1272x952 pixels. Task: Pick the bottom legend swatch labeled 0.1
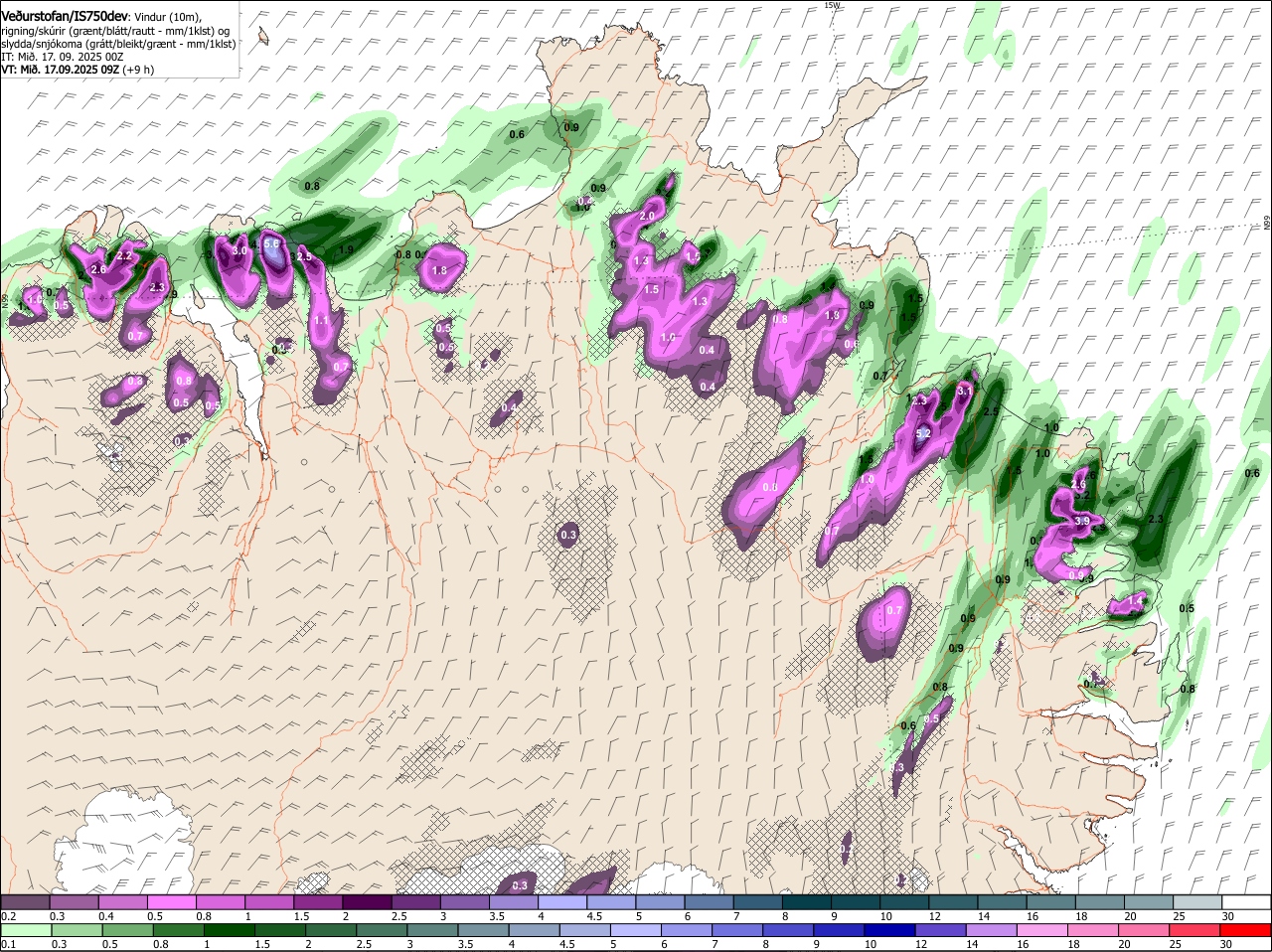point(25,929)
